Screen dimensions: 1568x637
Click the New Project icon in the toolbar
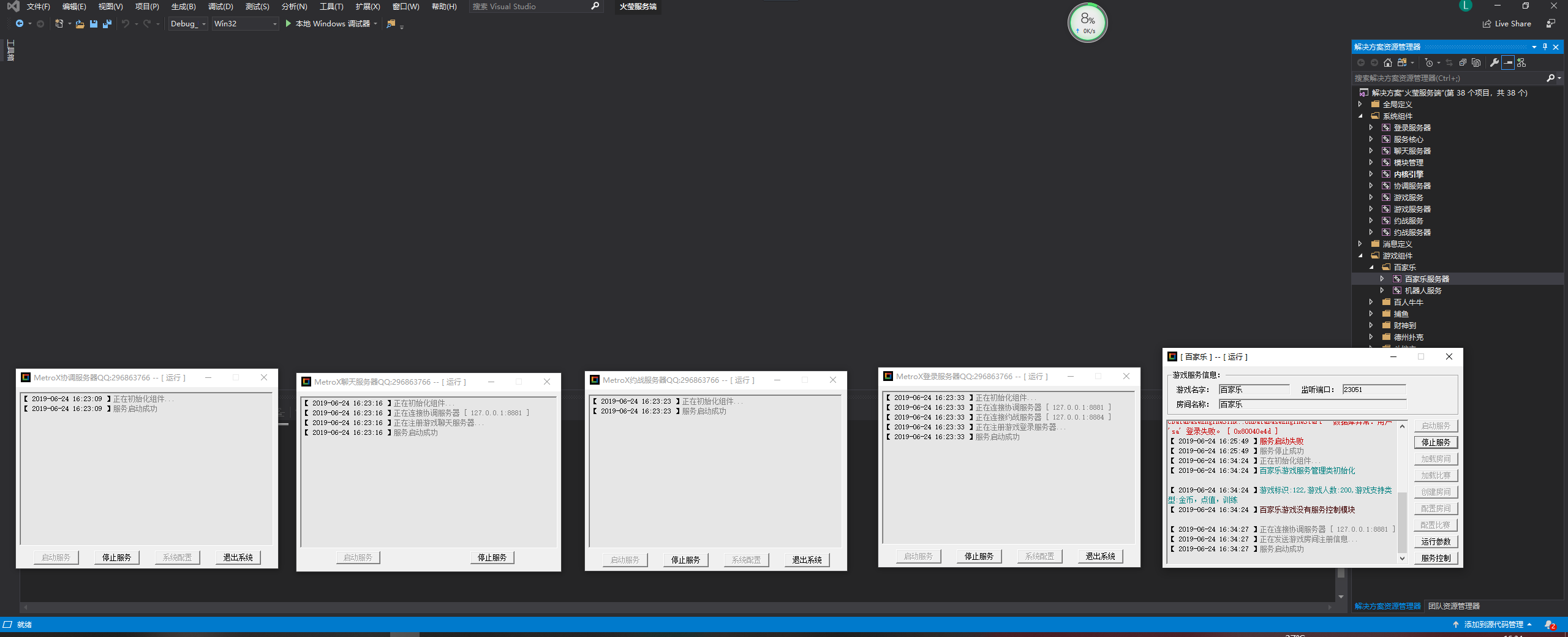coord(59,23)
